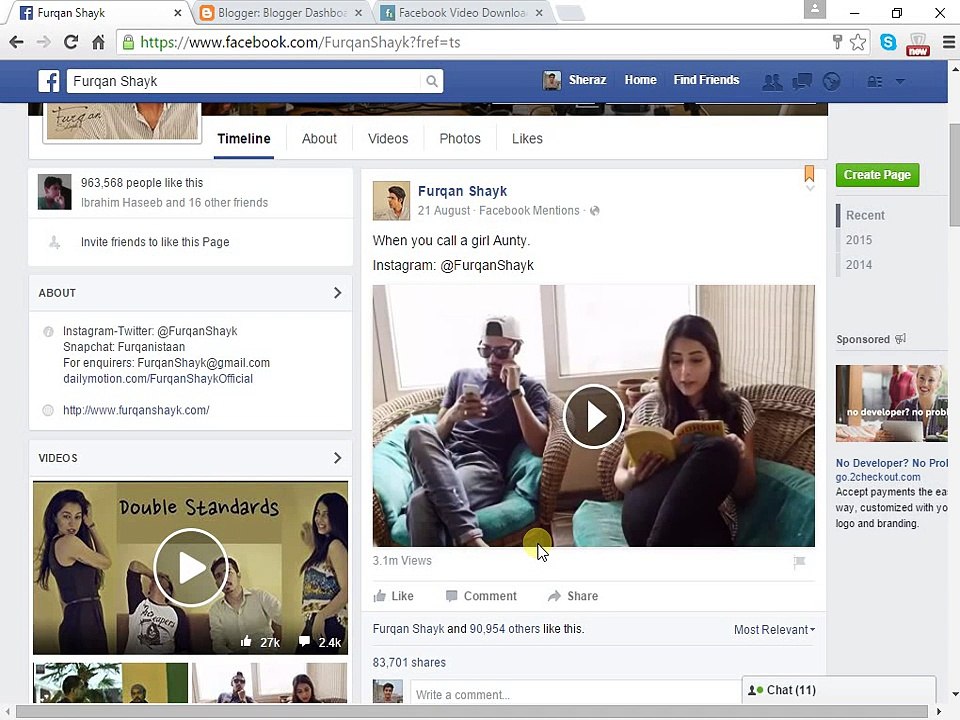
Task: Open the Chat (11) bar
Action: click(839, 690)
